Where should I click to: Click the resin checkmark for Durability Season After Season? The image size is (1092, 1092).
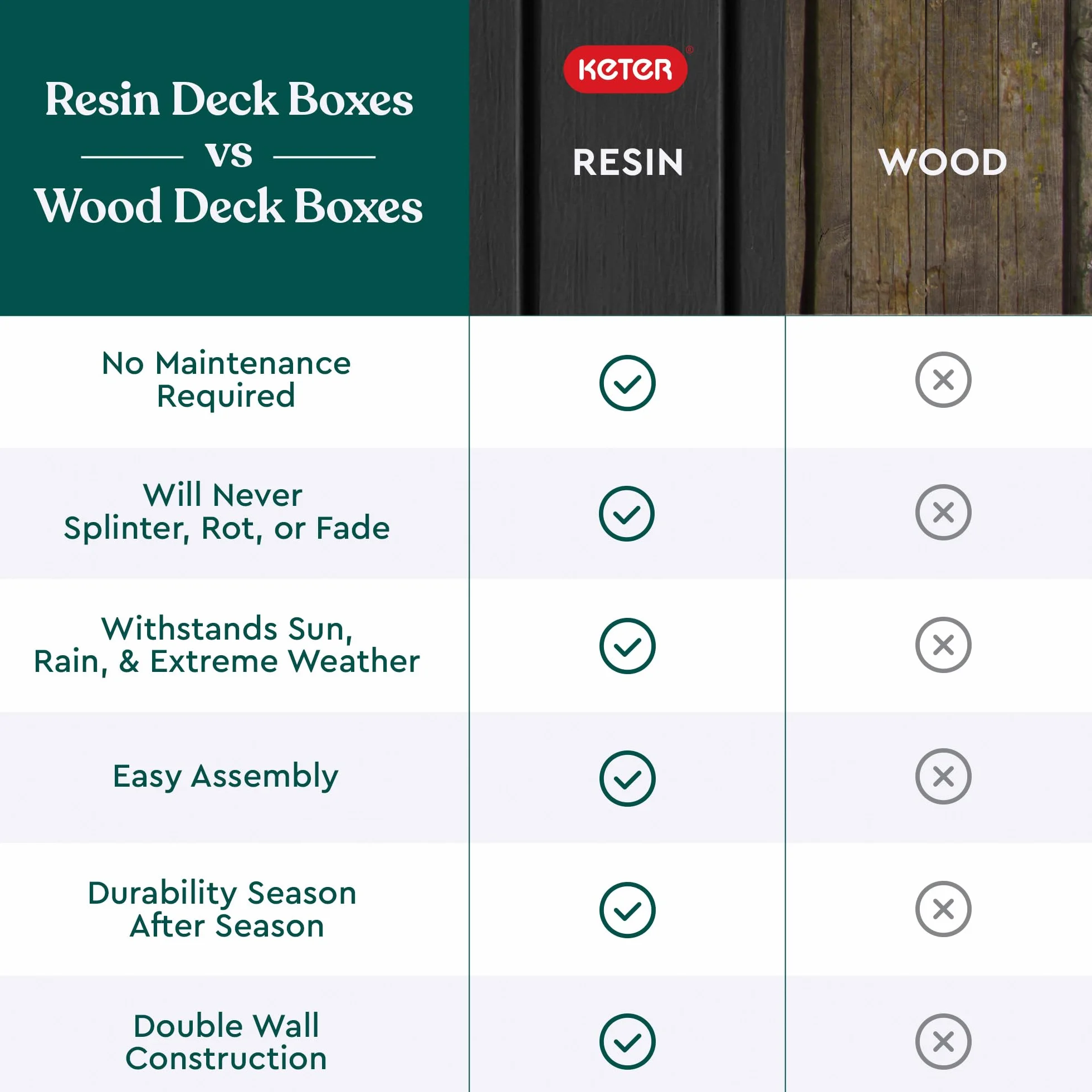tap(627, 910)
